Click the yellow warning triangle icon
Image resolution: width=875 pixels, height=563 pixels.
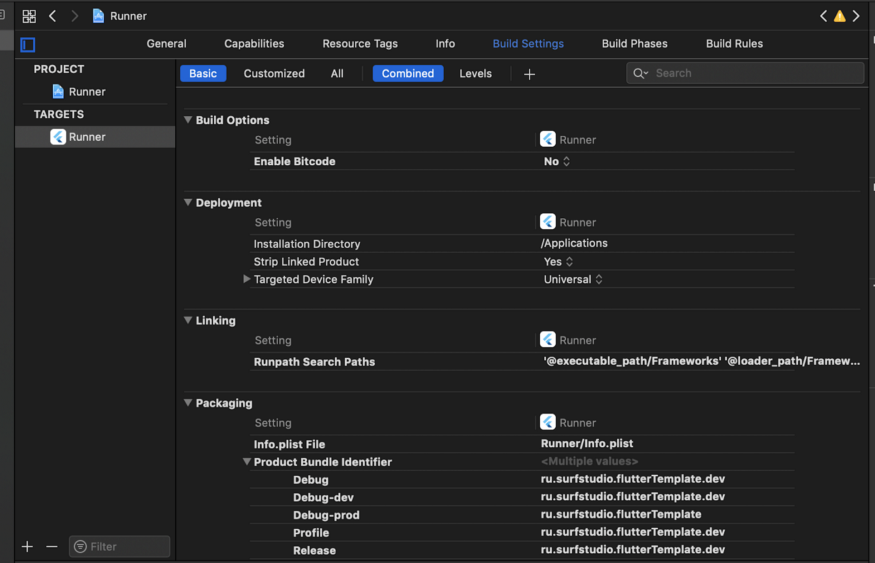pos(839,16)
